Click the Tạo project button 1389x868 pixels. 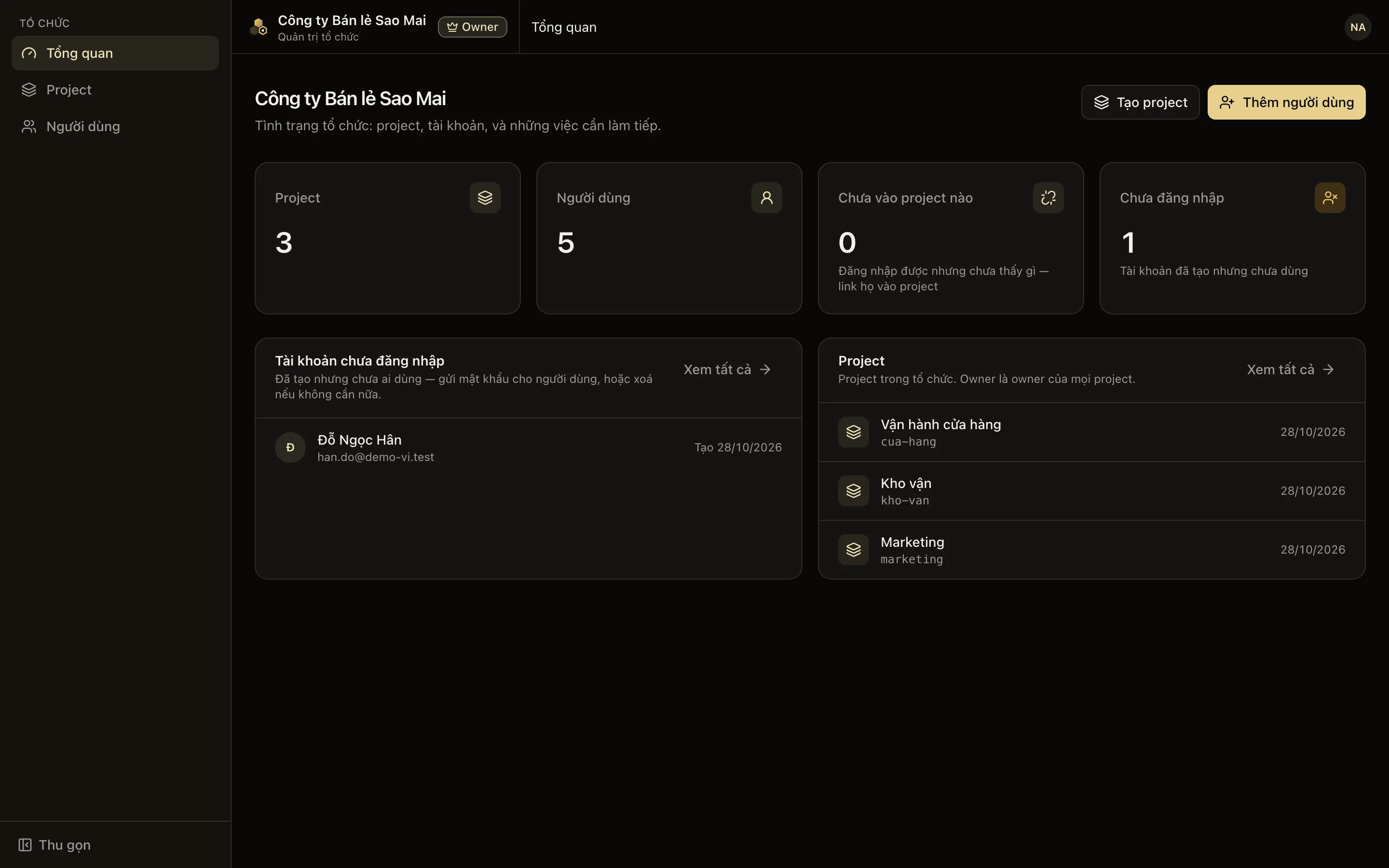click(1140, 102)
